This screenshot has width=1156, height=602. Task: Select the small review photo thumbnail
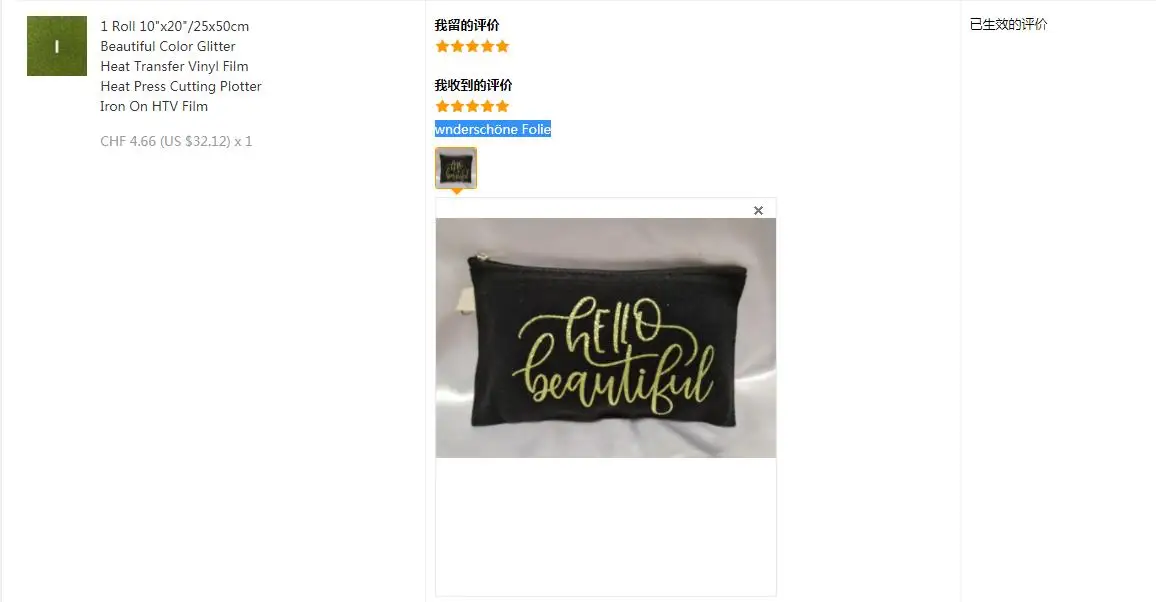click(x=456, y=167)
